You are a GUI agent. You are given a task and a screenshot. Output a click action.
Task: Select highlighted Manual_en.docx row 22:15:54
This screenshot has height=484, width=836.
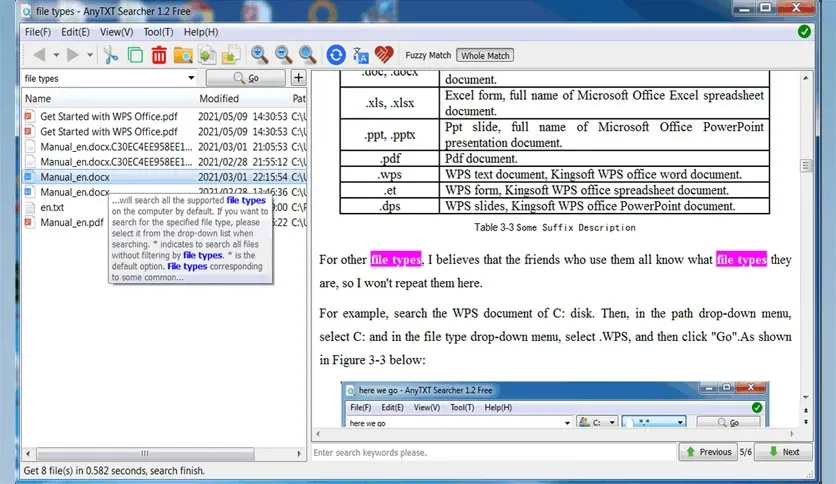click(165, 177)
